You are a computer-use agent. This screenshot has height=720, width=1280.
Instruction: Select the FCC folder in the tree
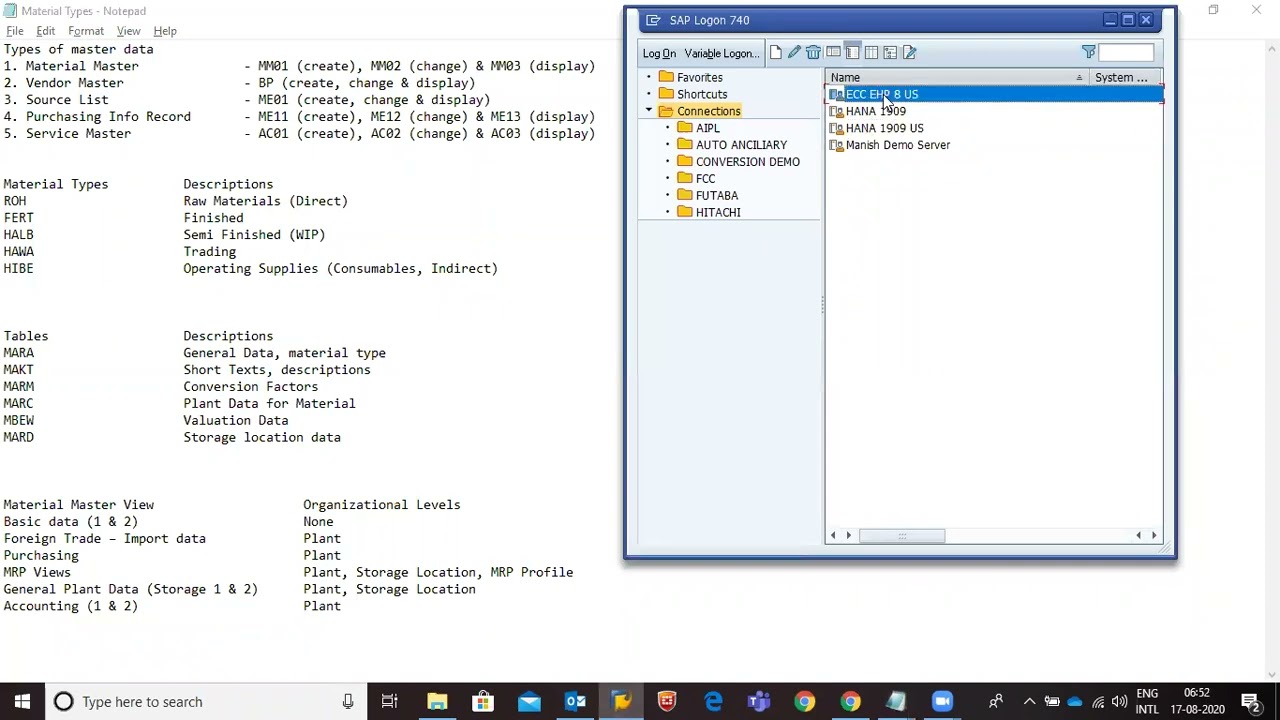(x=705, y=179)
